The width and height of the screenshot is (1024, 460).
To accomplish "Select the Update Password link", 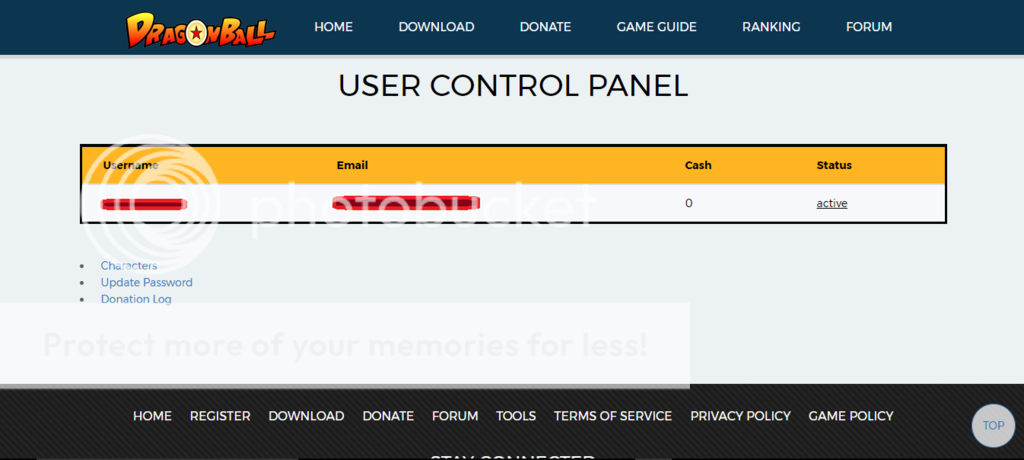I will pyautogui.click(x=146, y=283).
